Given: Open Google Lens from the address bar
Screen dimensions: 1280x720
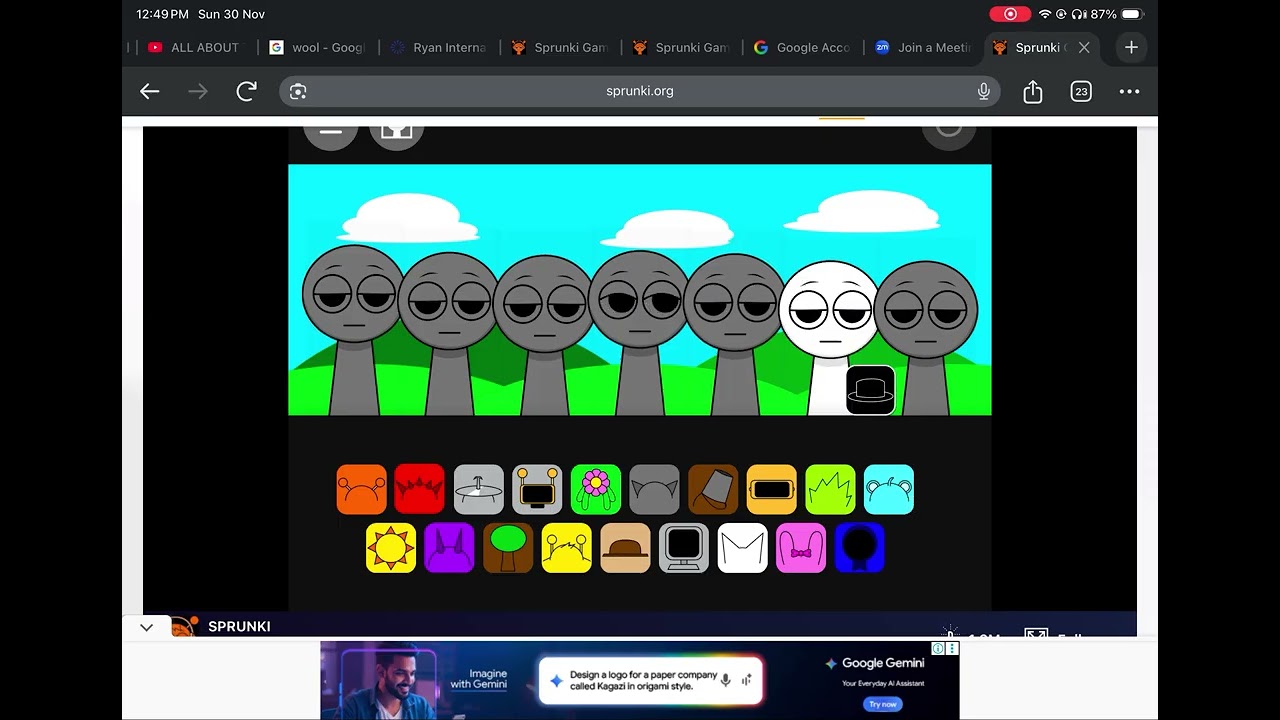Looking at the screenshot, I should (x=298, y=91).
